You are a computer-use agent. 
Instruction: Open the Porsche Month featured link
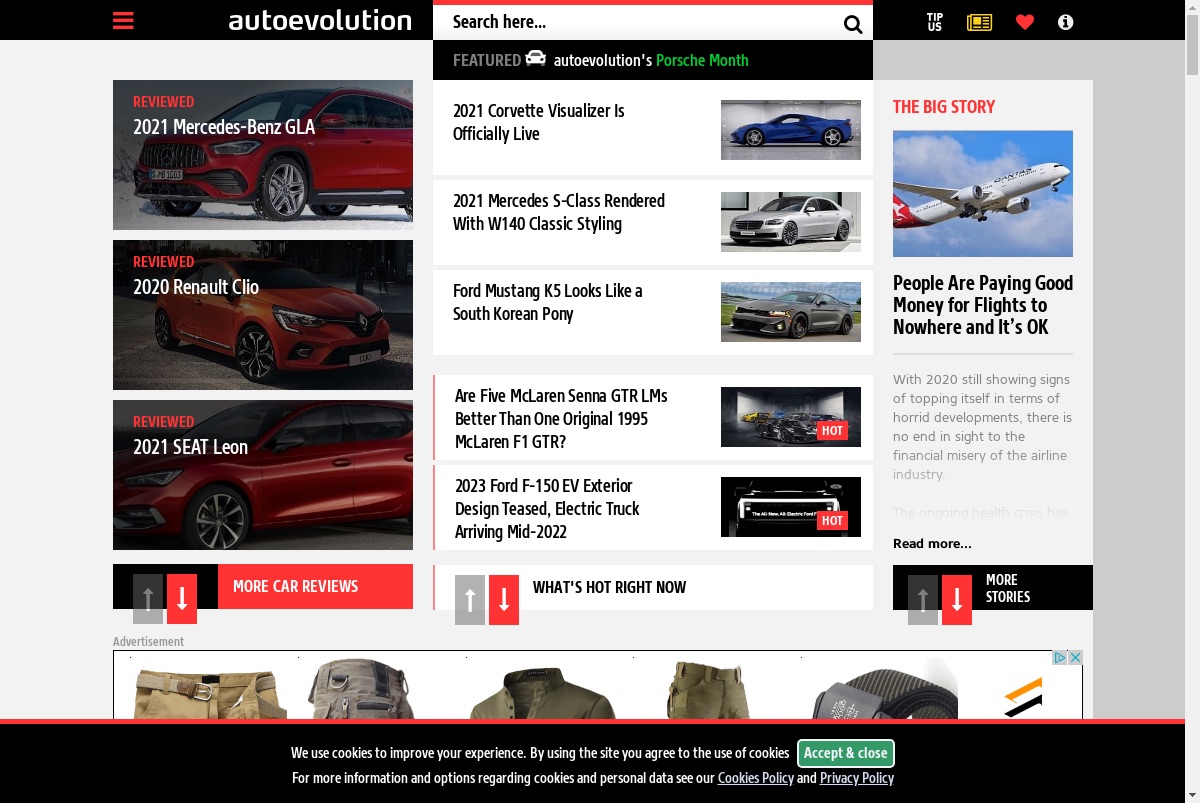(702, 60)
